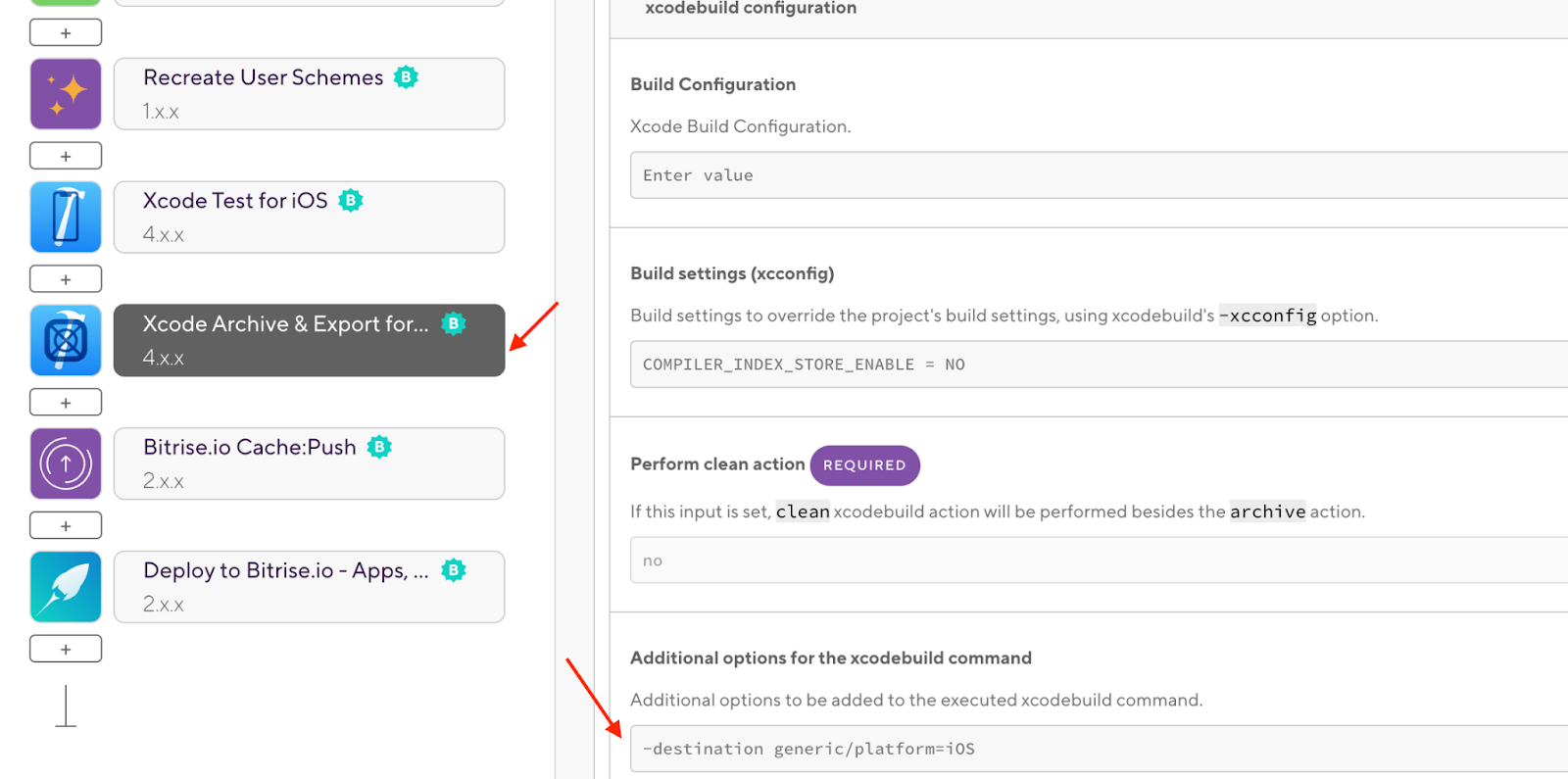Viewport: 1568px width, 779px height.
Task: Click verified badge on Xcode Archive & Export
Action: (453, 323)
